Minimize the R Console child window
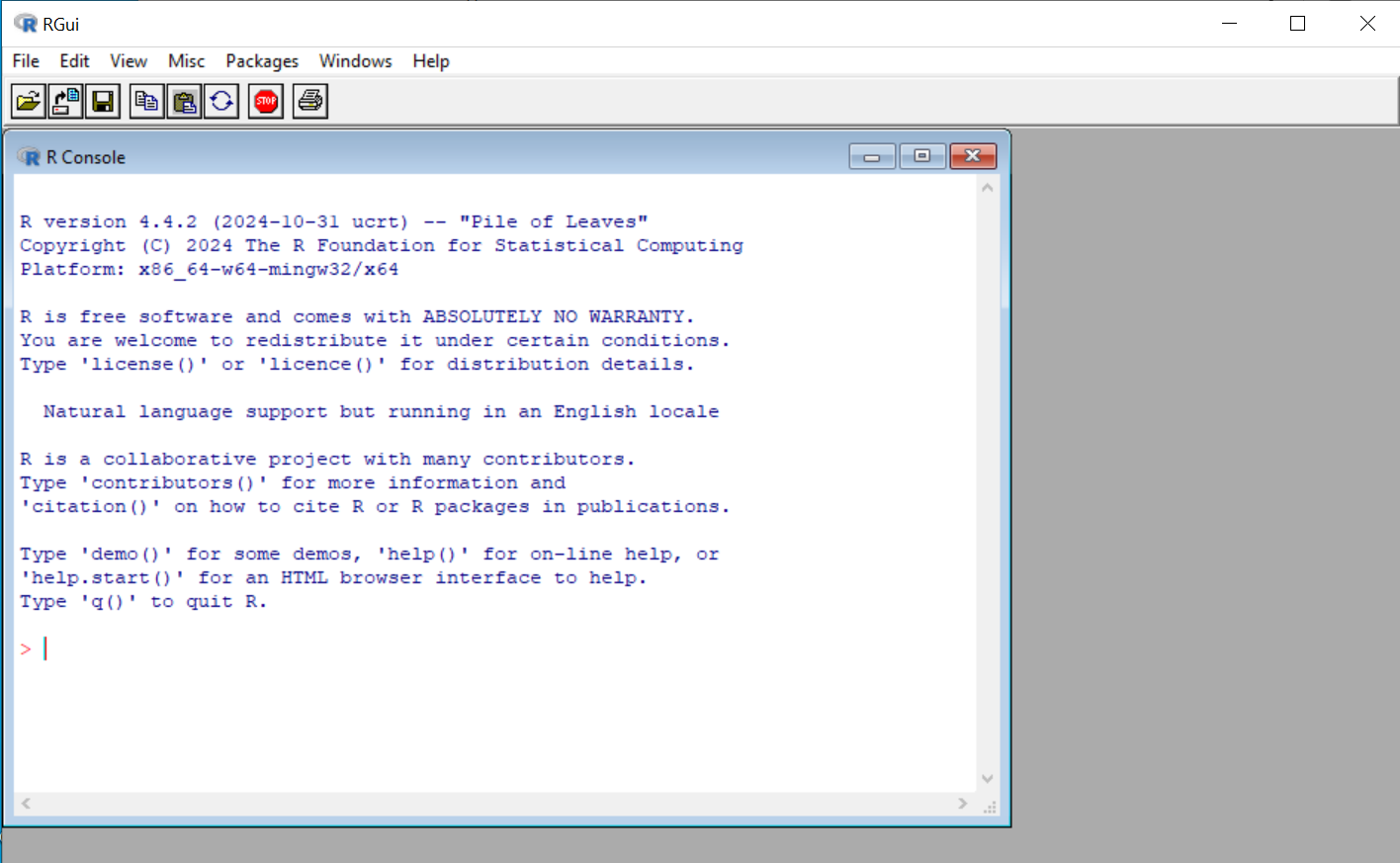Screen dimensions: 1400x863 (872, 156)
